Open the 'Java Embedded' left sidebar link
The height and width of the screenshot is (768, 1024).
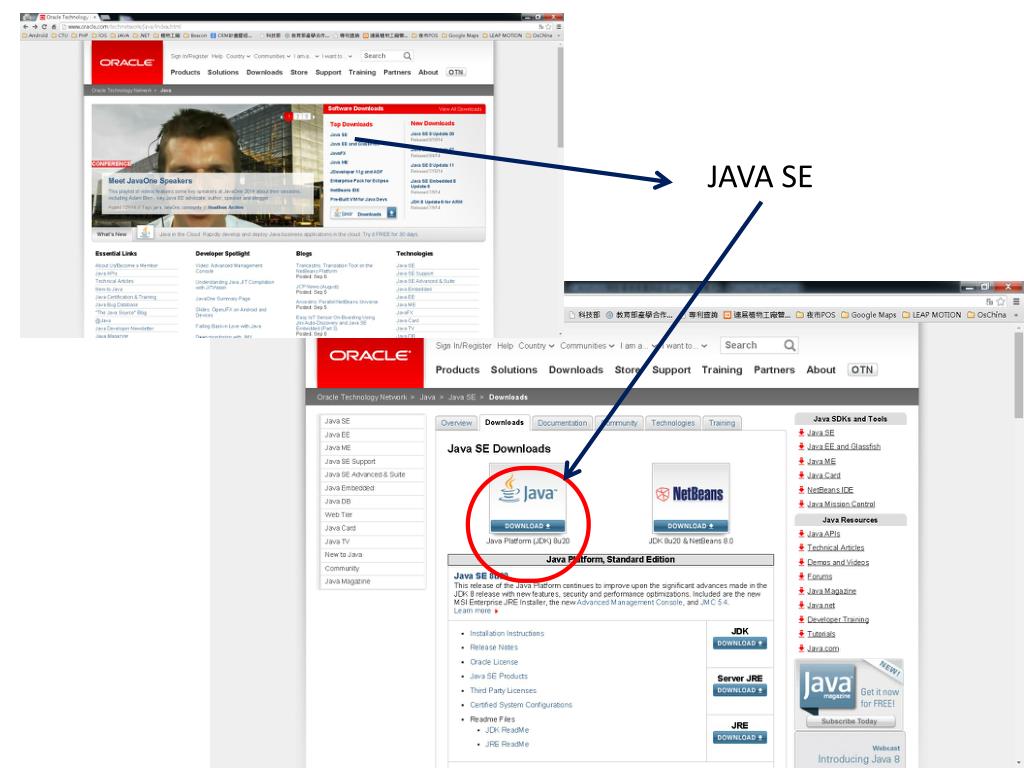(349, 488)
